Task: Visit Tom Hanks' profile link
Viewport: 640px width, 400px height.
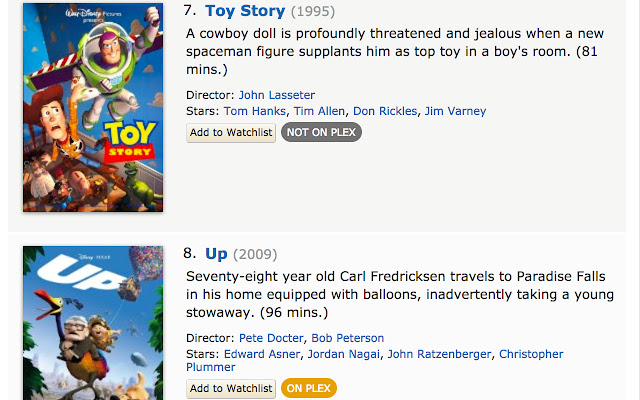Action: pyautogui.click(x=255, y=111)
